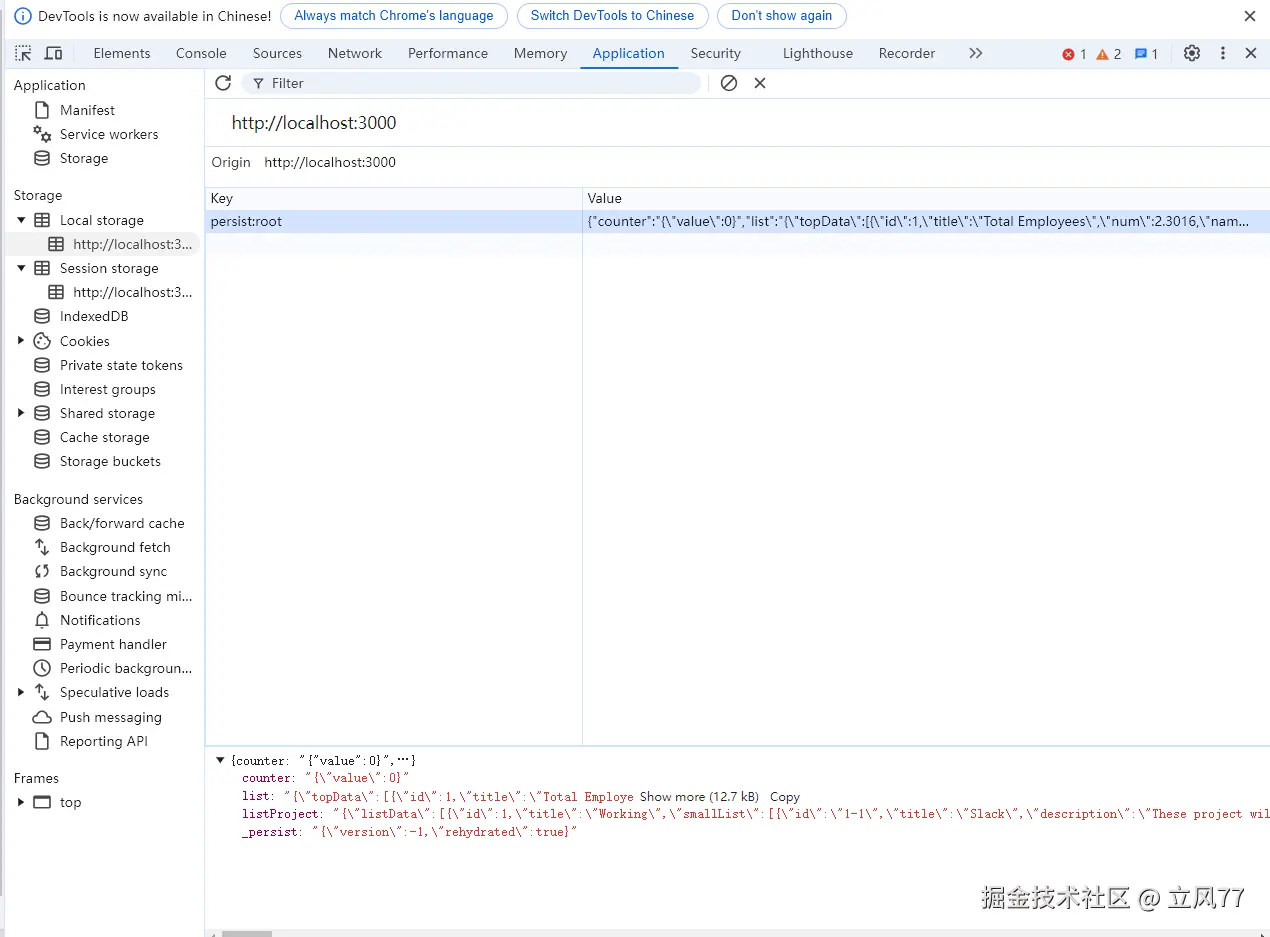Refresh the storage view
Viewport: 1270px width, 937px height.
[x=223, y=83]
